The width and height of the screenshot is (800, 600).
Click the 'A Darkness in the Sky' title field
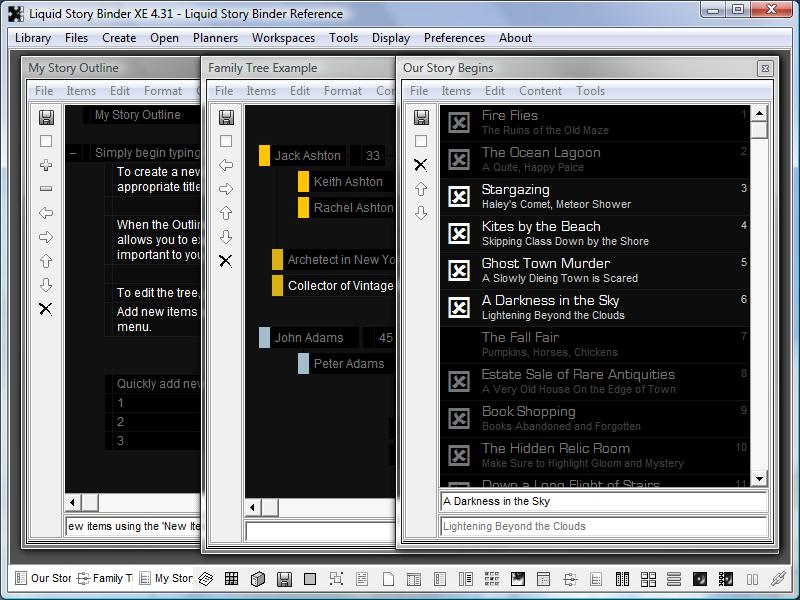click(x=603, y=502)
